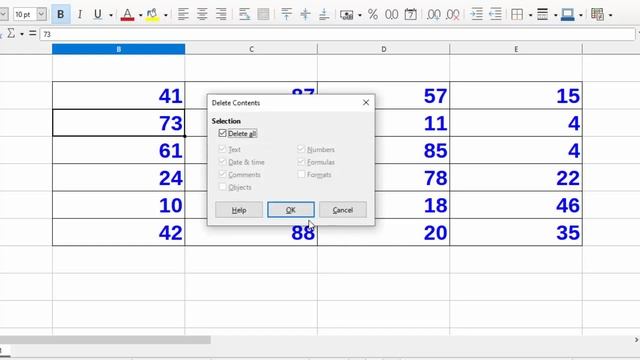Screen dimensions: 640x360
Task: Toggle the Comments checkbox
Action: coord(222,174)
